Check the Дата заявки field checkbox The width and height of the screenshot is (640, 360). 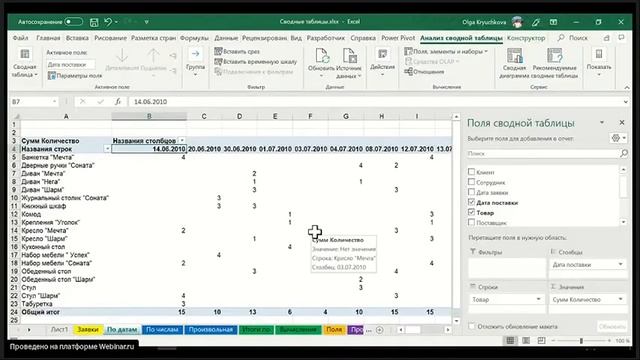tap(471, 192)
